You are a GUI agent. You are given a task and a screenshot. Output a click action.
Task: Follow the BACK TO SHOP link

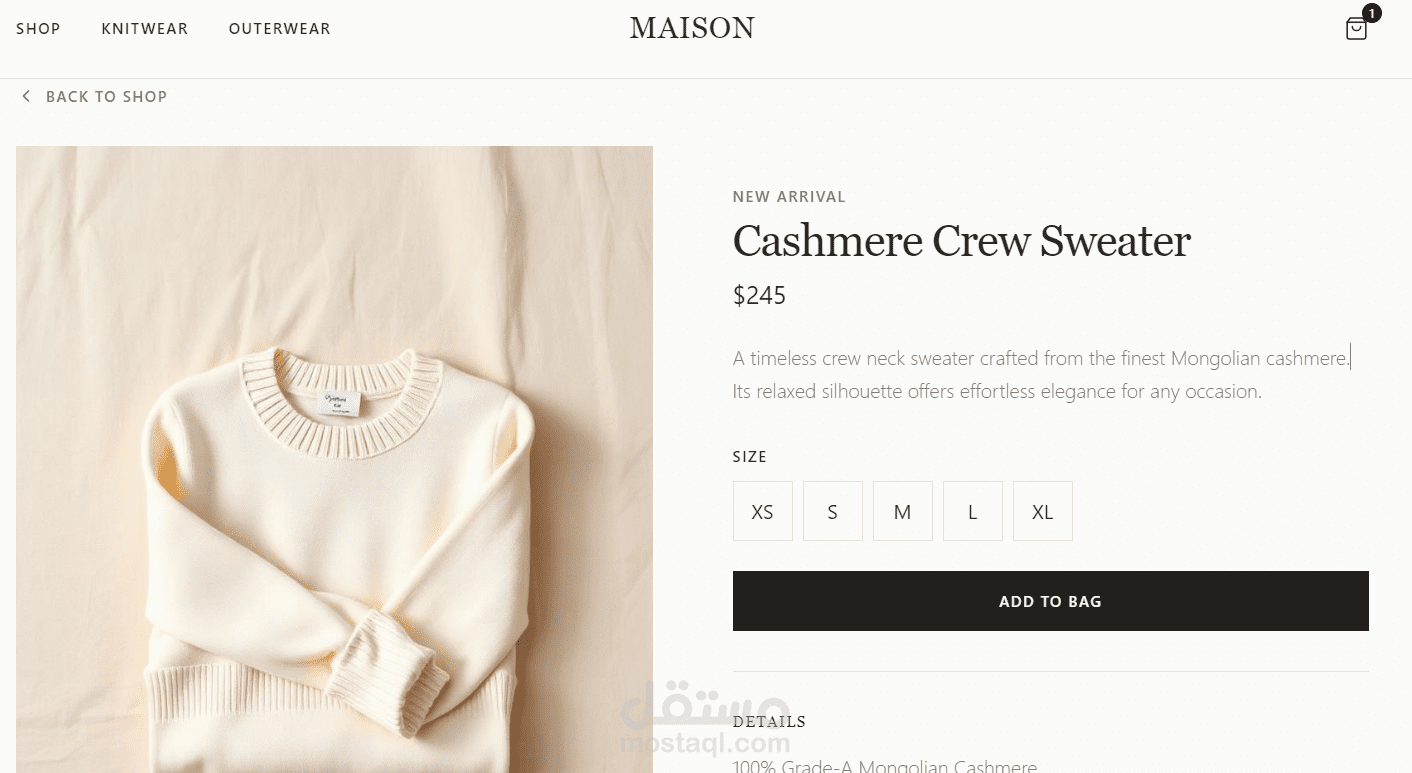106,96
